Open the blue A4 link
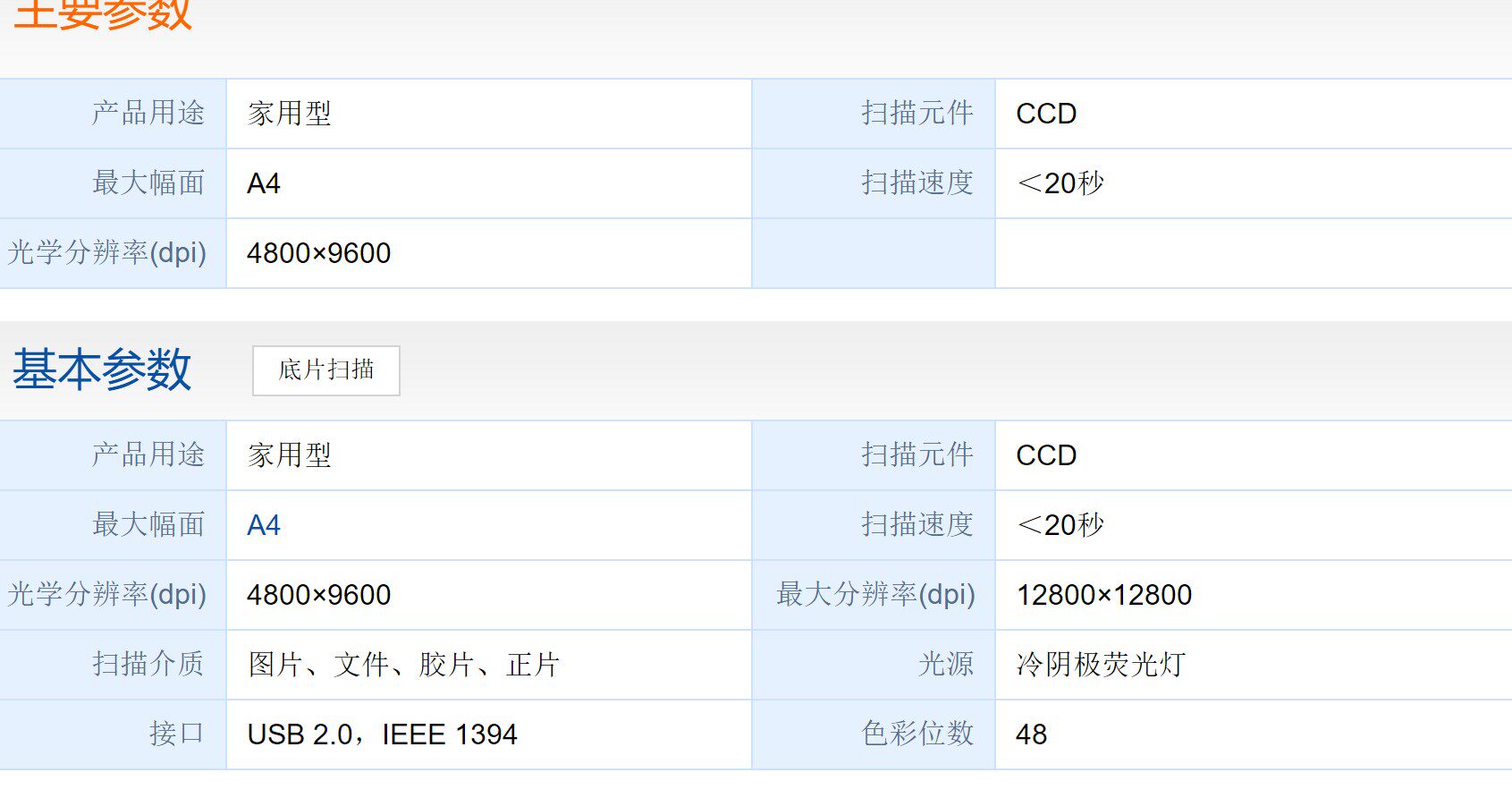Viewport: 1512px width, 798px height. tap(264, 525)
